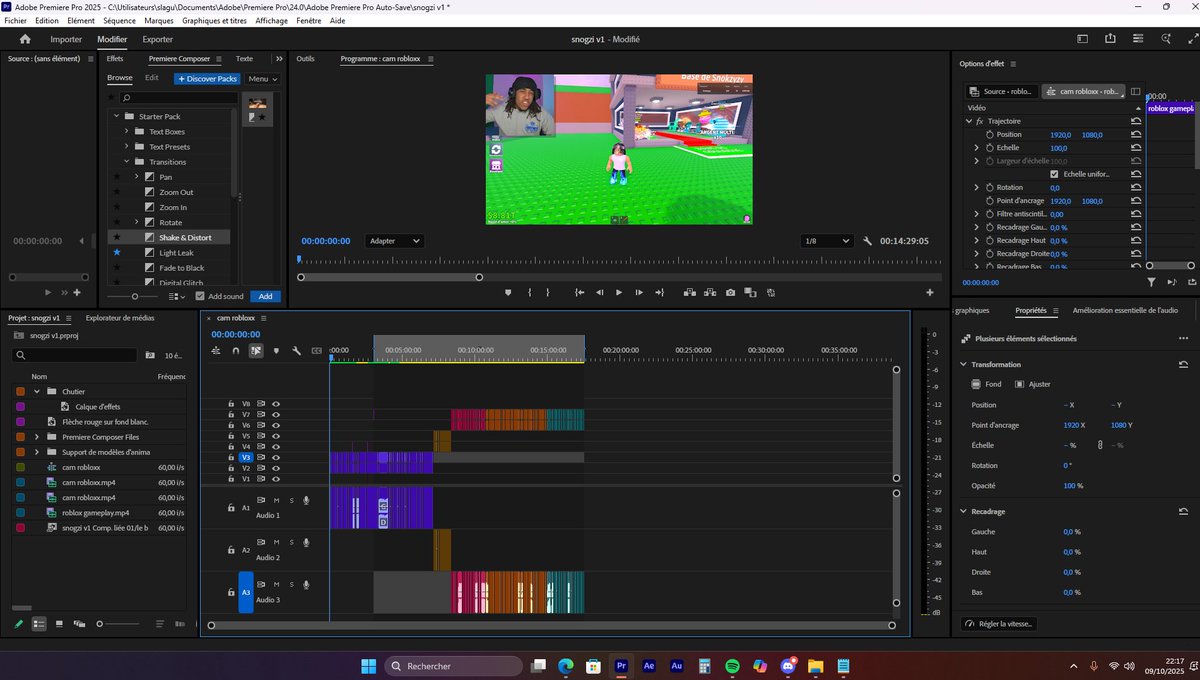Click the Extract icon in Program monitor
The height and width of the screenshot is (680, 1200).
710,292
